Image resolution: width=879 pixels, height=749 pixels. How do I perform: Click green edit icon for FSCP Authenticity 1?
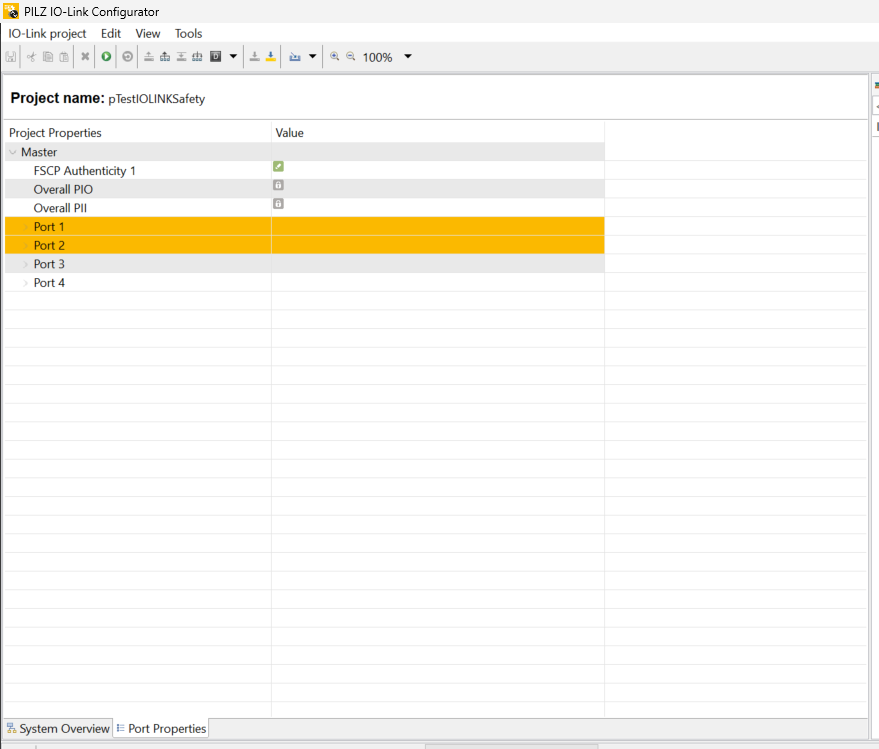click(x=278, y=166)
